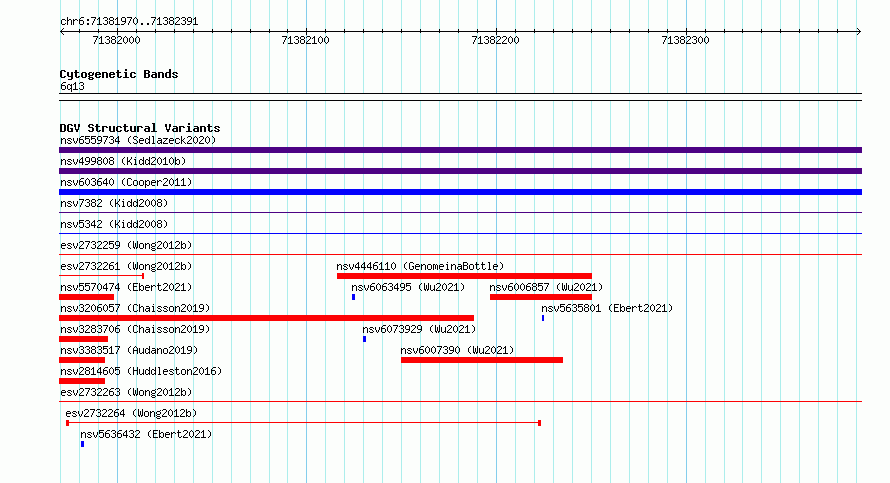Screen dimensions: 890x483
Task: Select nsv3206057 (Chaisson2019) label
Action: click(135, 308)
